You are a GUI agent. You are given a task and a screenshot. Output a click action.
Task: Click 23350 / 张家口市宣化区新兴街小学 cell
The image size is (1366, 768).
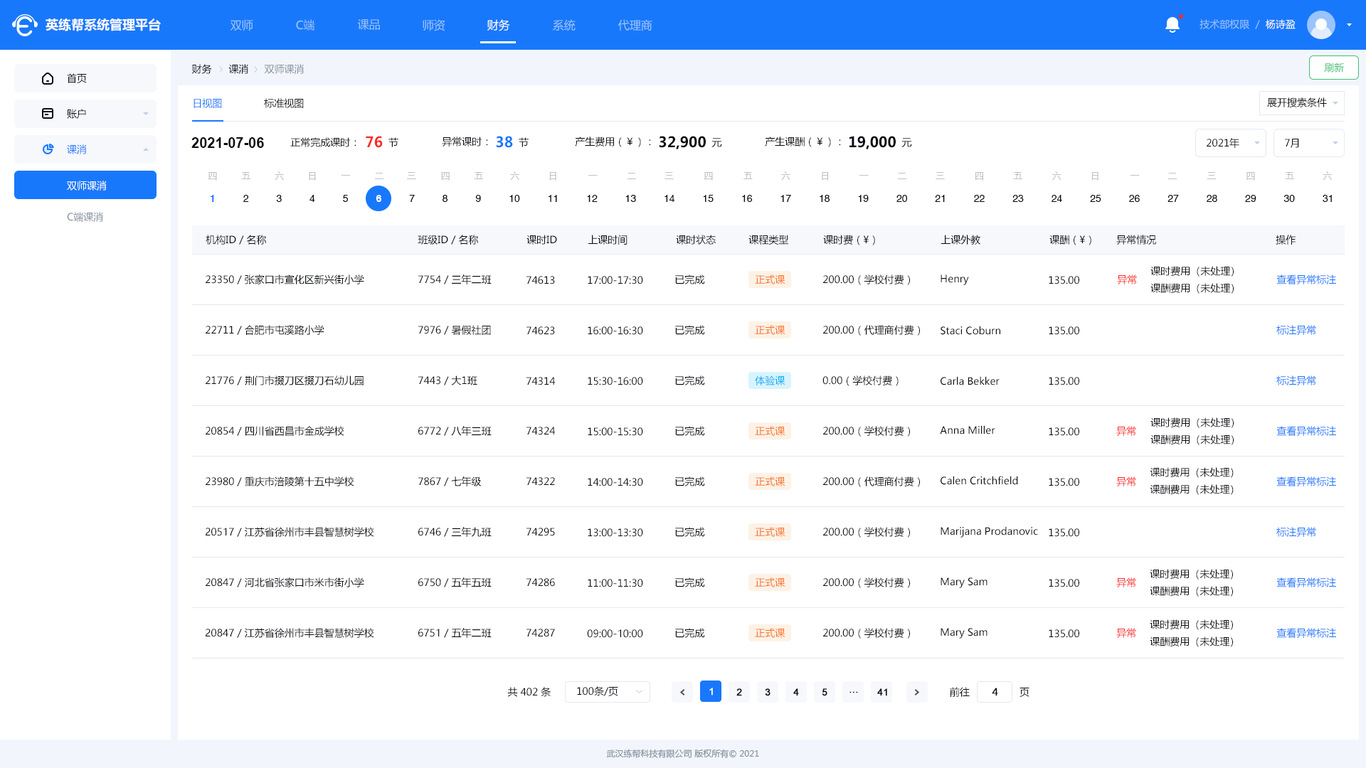tap(285, 280)
